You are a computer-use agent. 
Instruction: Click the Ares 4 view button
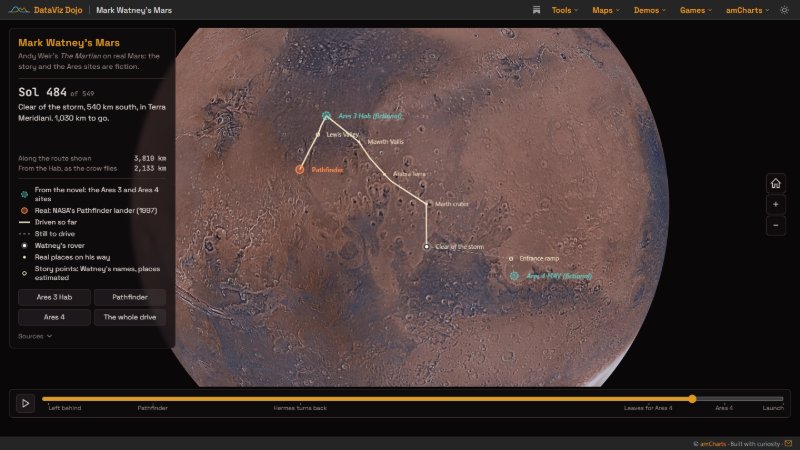pos(54,317)
